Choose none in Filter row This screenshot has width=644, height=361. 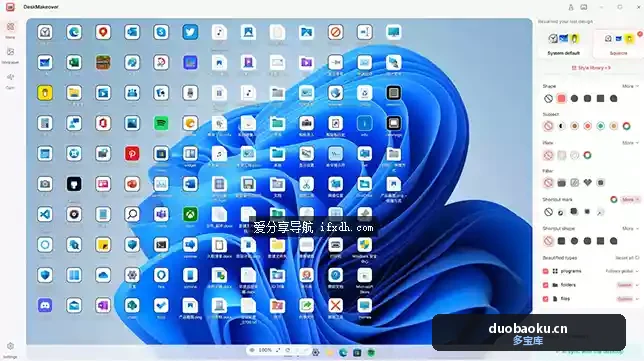point(548,183)
